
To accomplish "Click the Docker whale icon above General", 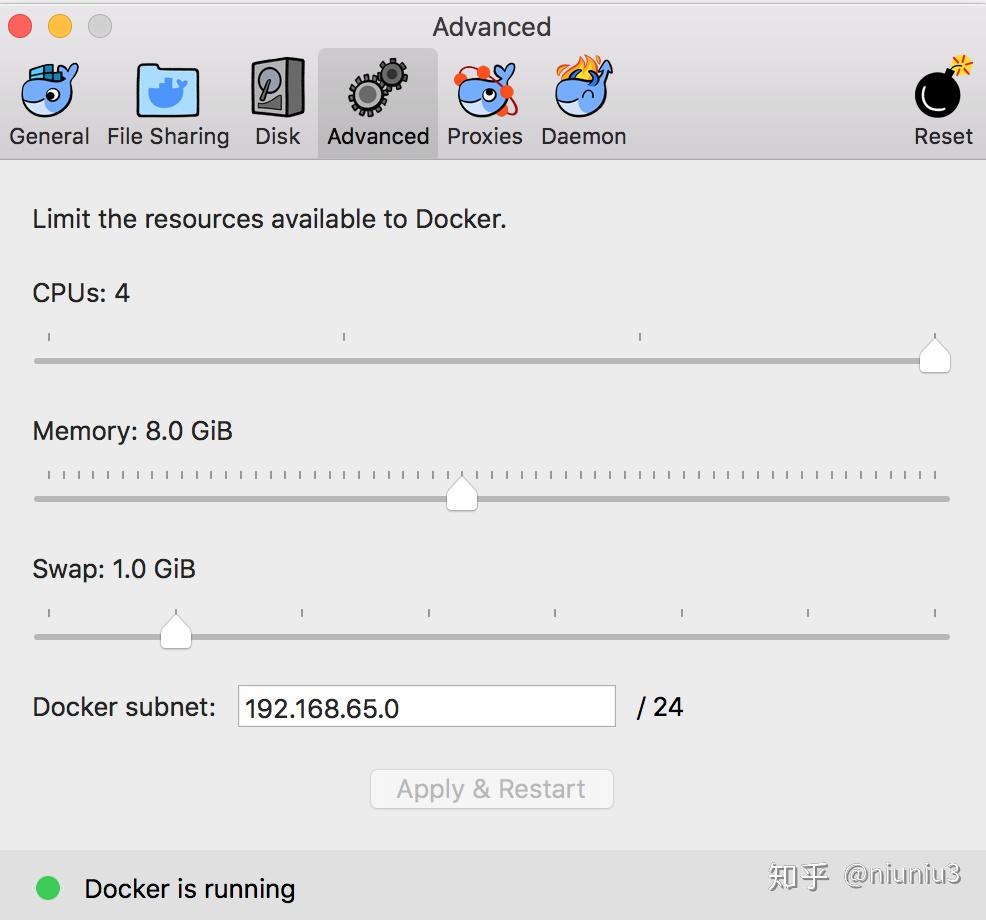I will point(48,88).
